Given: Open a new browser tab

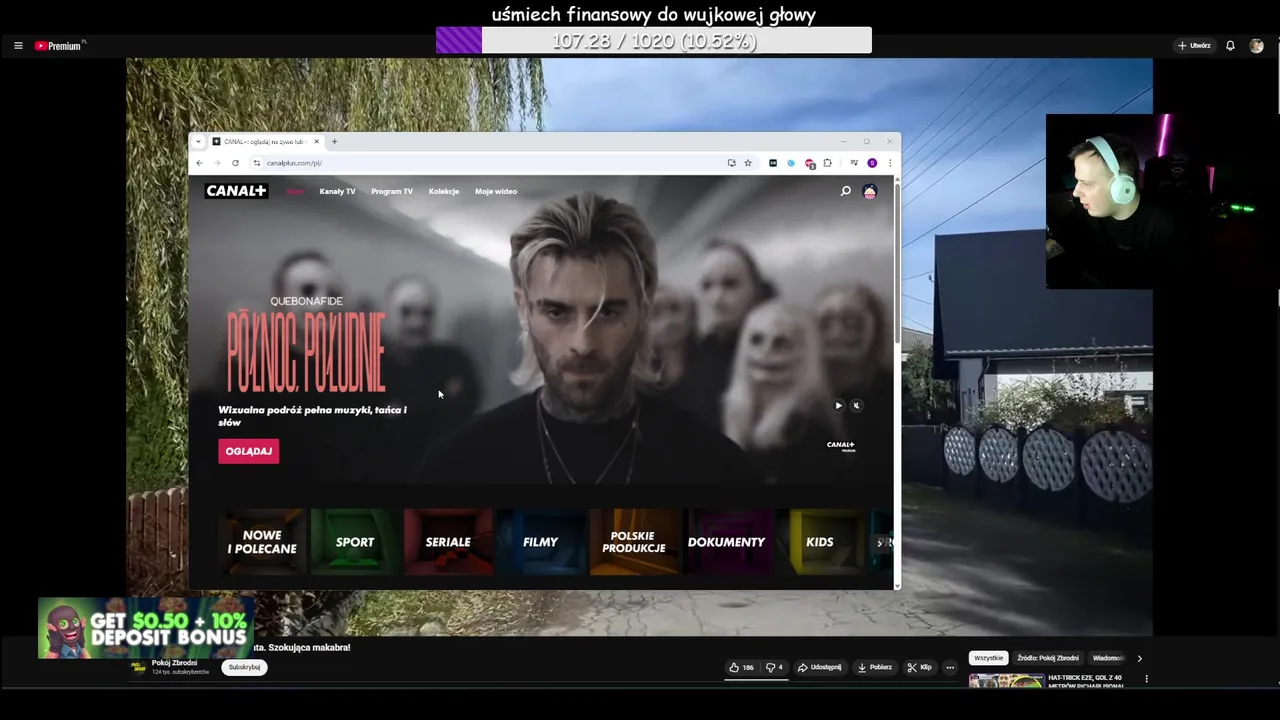Looking at the screenshot, I should (x=334, y=141).
